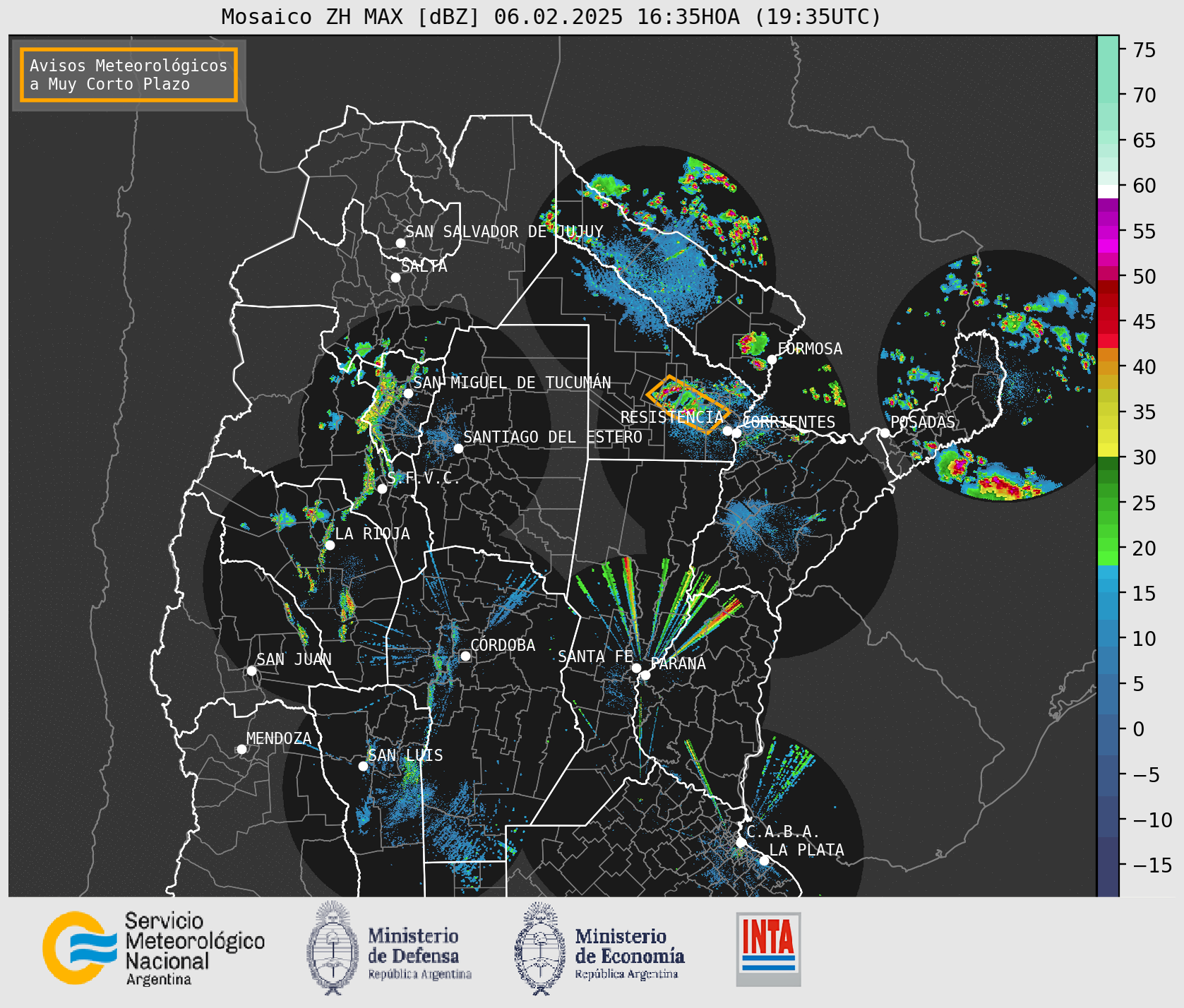The height and width of the screenshot is (1008, 1184).
Task: Click the 55 dBZ magenta band on color scale
Action: coord(1108,231)
